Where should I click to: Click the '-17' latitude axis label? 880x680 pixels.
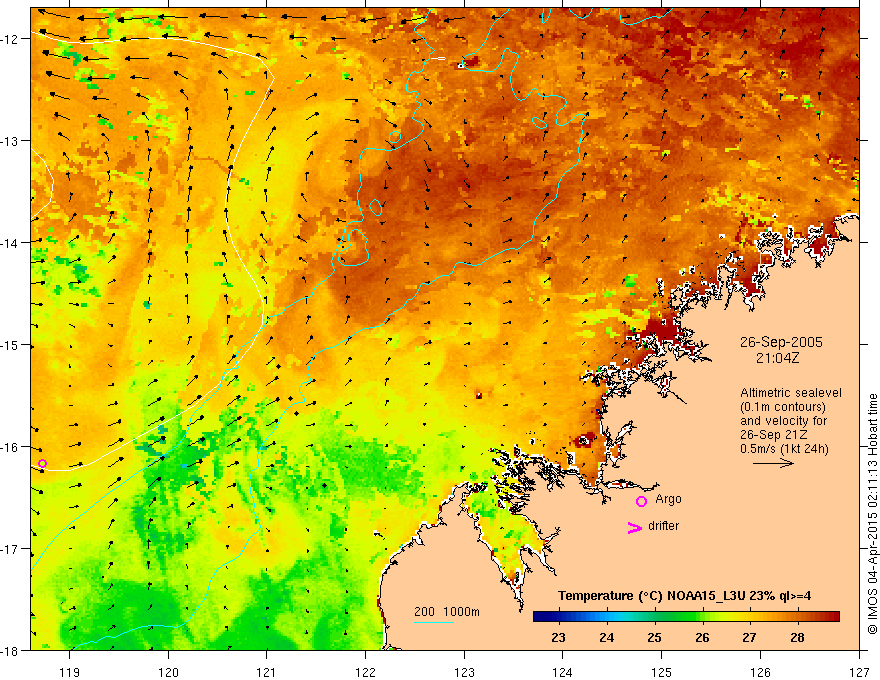click(x=11, y=549)
